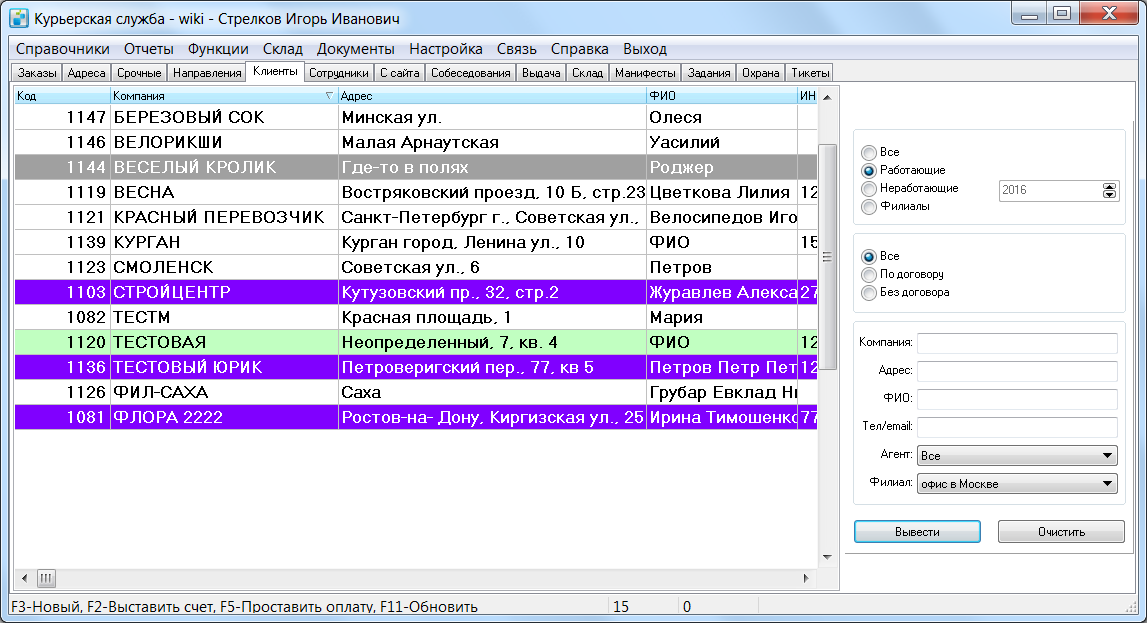Switch to the 'Заказы' tab
This screenshot has height=623, width=1147.
[x=37, y=73]
